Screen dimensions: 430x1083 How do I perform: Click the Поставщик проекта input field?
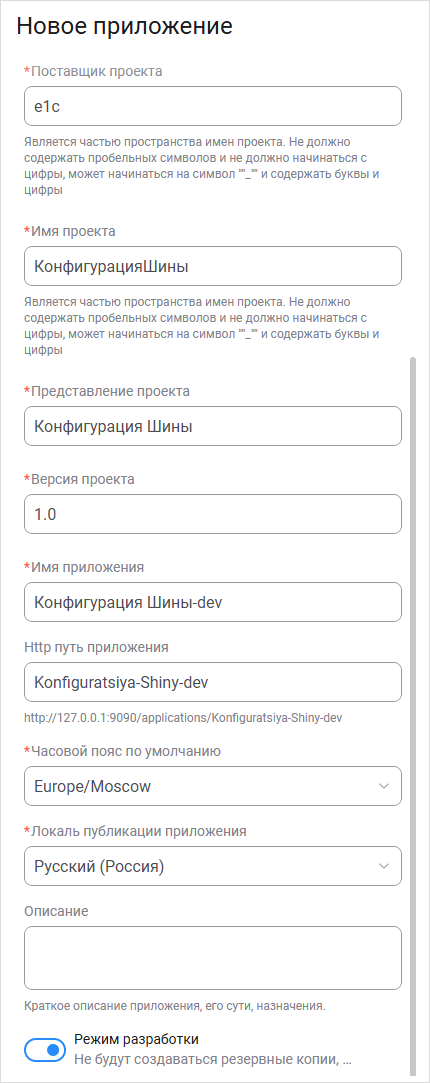tap(213, 106)
